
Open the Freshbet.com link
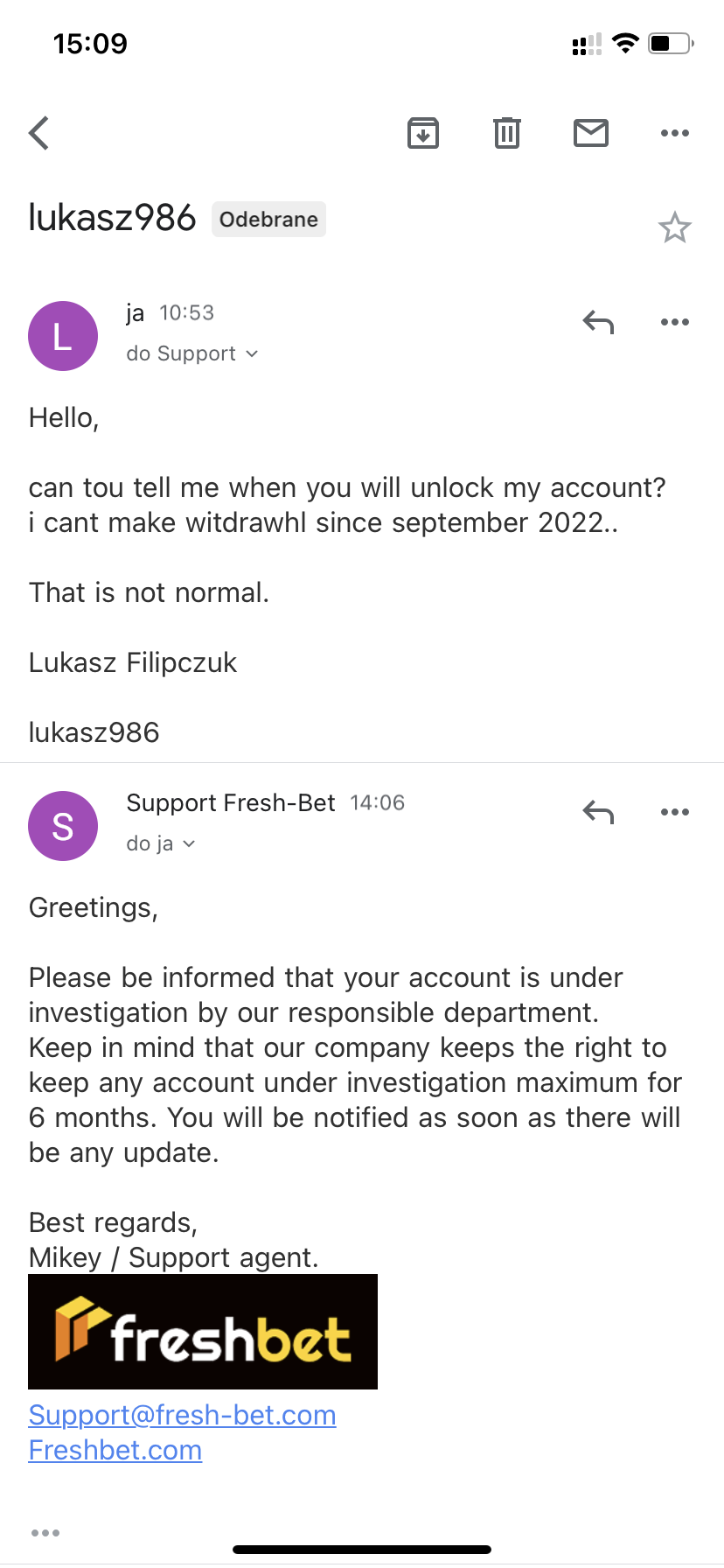115,1450
